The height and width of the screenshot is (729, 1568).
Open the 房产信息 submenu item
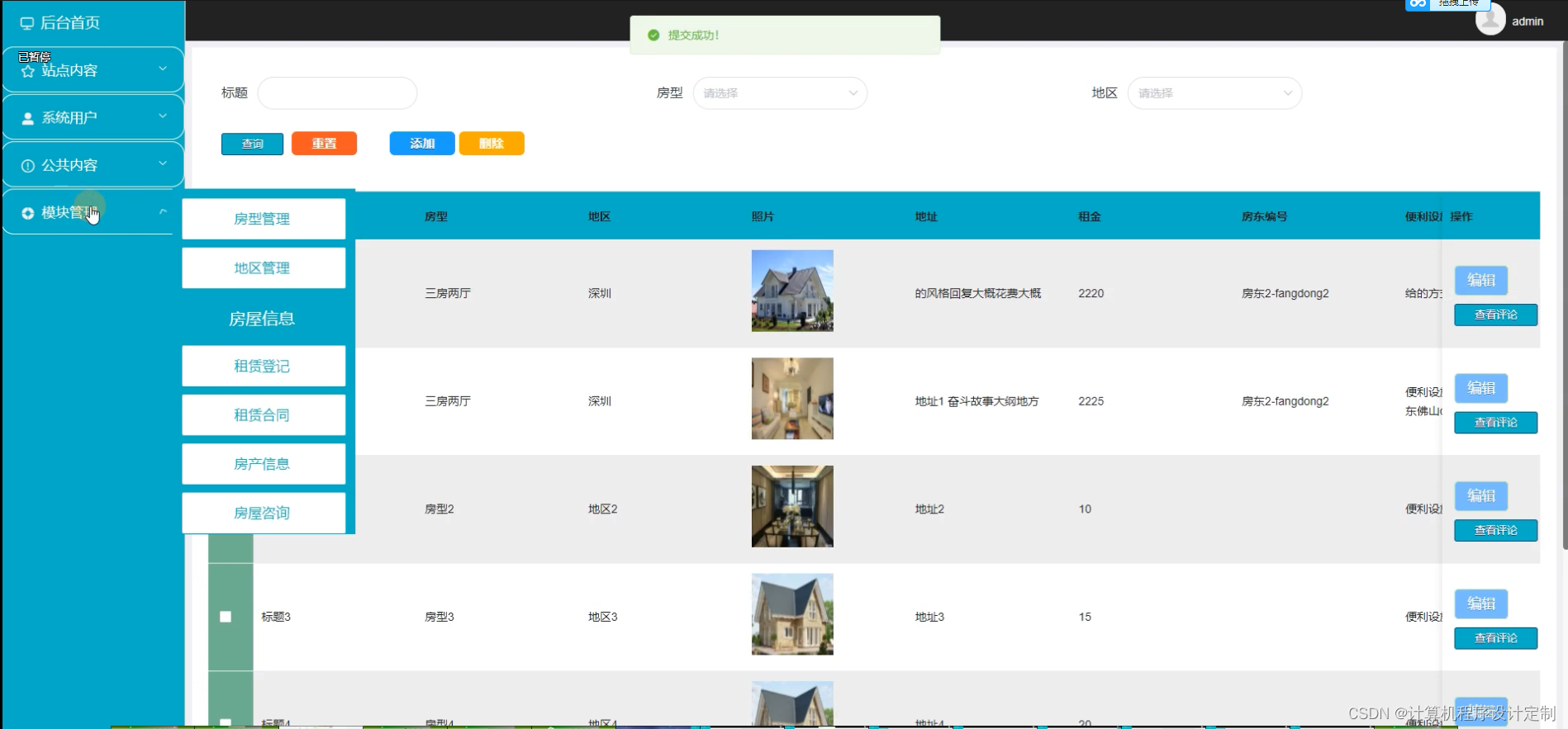[x=264, y=464]
